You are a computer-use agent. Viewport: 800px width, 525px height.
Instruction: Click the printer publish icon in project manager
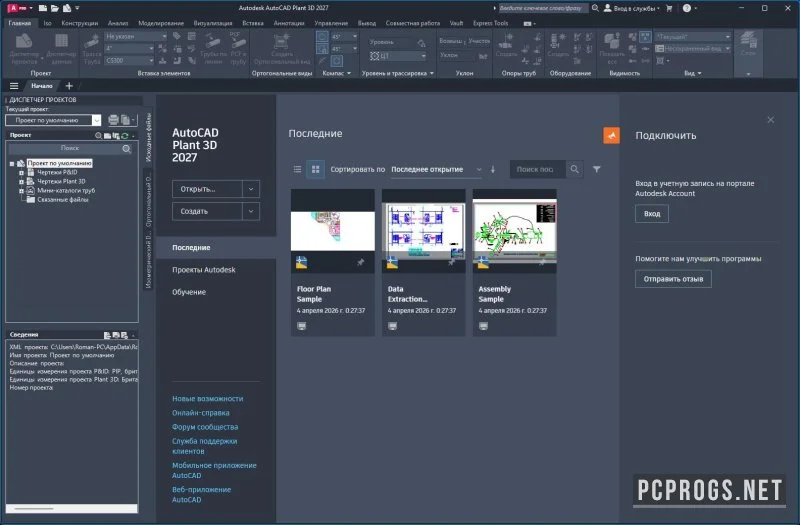click(x=113, y=120)
